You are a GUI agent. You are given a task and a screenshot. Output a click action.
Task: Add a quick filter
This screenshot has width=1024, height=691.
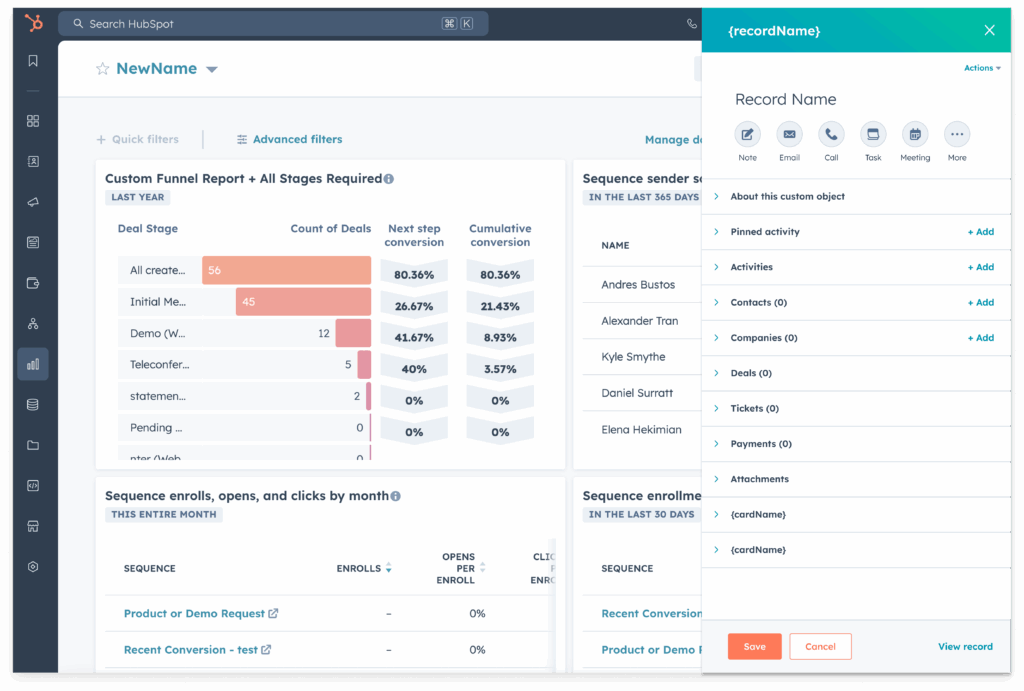[137, 139]
